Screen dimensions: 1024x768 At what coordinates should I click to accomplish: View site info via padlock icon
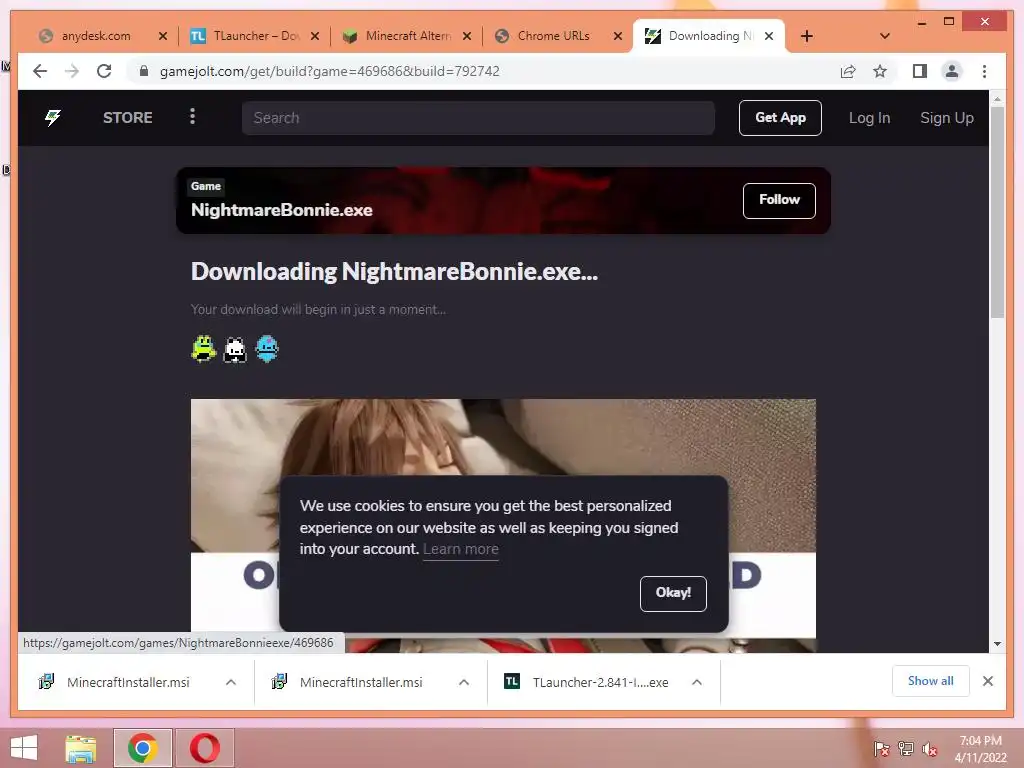tap(144, 71)
